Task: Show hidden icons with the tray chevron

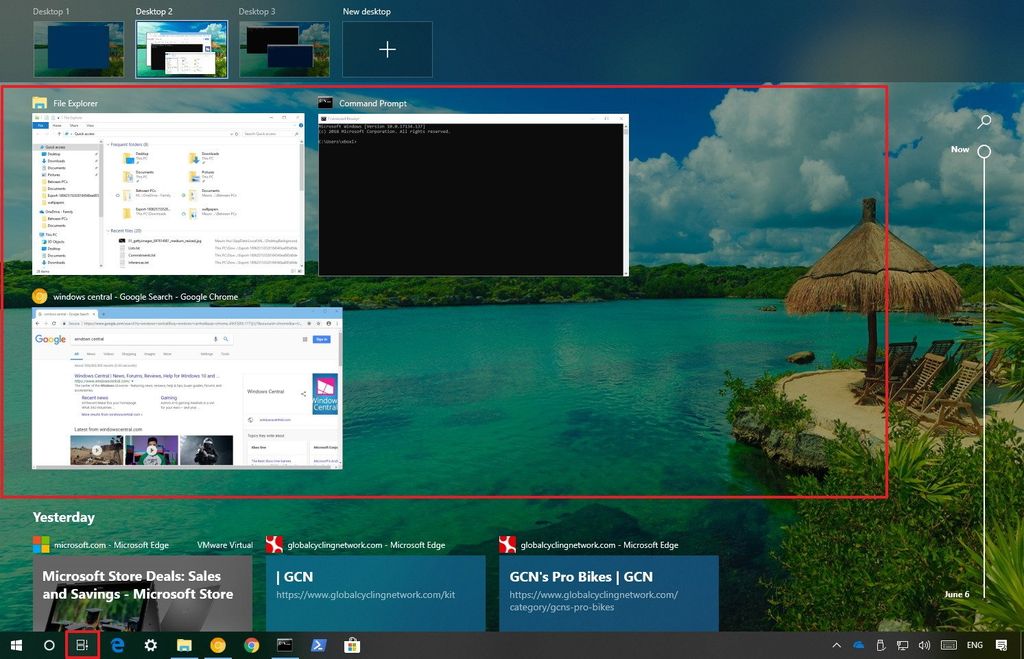Action: click(x=837, y=645)
